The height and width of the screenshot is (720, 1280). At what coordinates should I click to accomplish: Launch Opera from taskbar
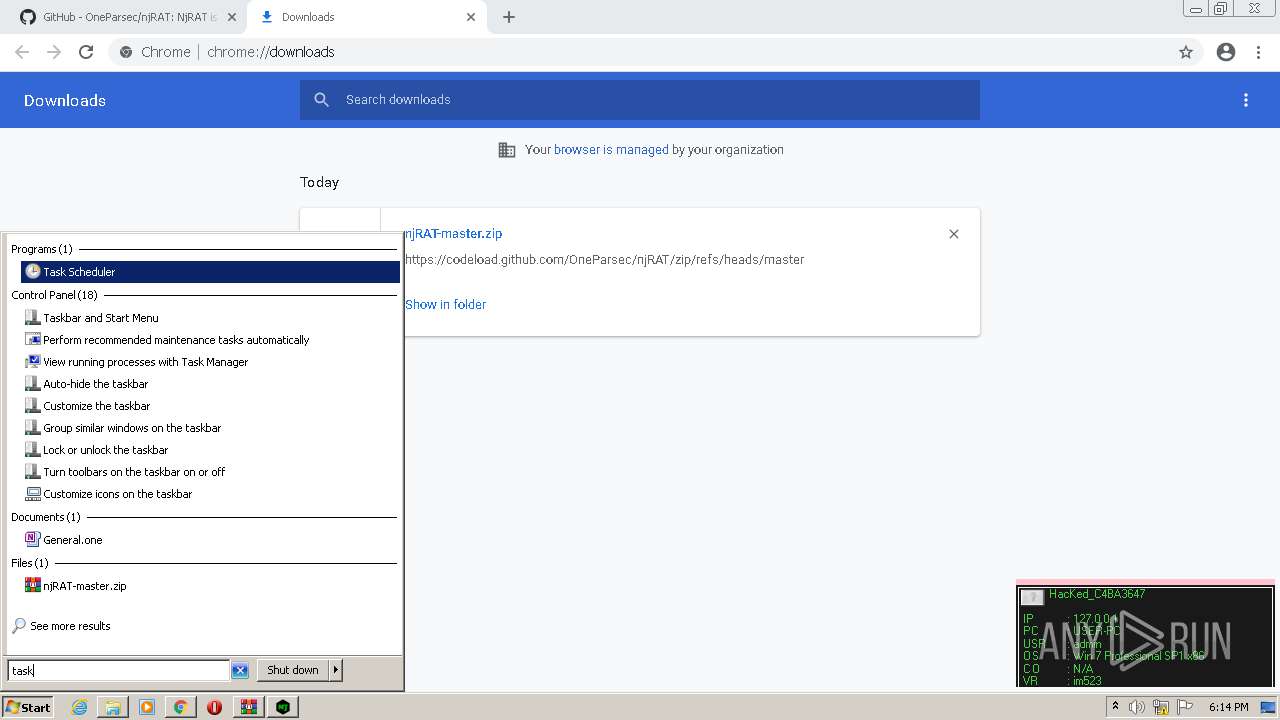click(x=214, y=707)
